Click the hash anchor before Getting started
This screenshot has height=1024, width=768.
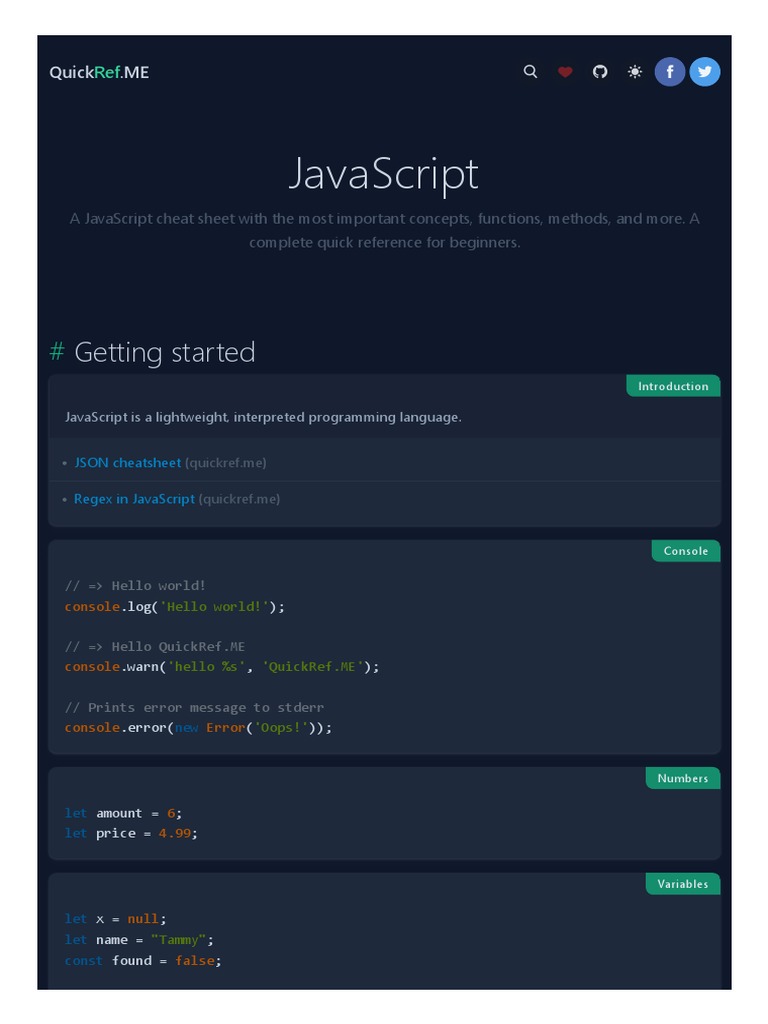coord(57,352)
